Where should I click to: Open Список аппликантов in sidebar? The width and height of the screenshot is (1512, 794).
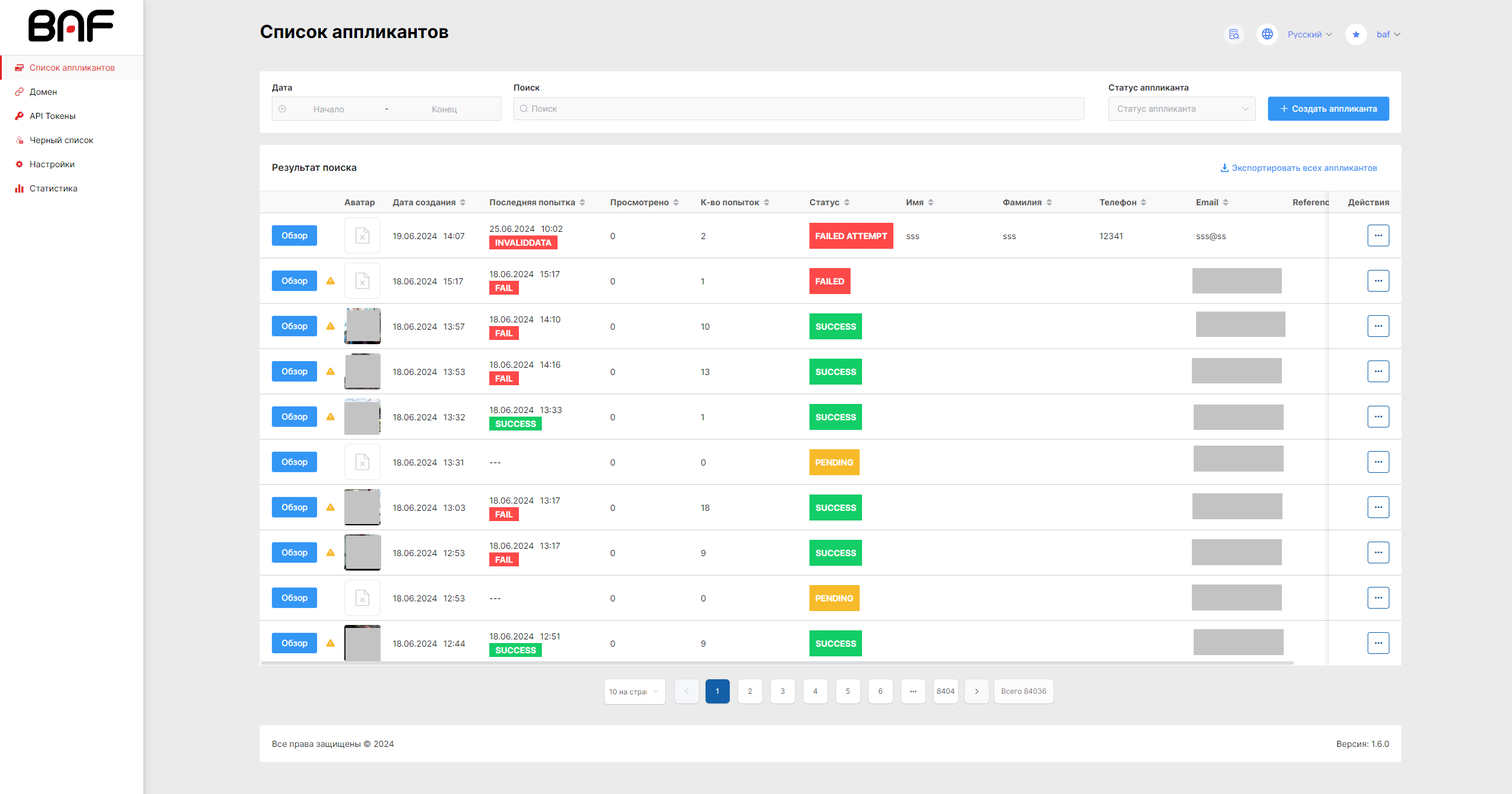tap(72, 68)
